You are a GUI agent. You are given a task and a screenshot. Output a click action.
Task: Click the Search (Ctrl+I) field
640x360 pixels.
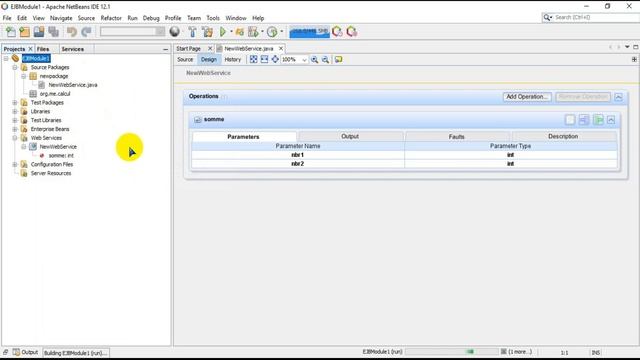tap(596, 18)
